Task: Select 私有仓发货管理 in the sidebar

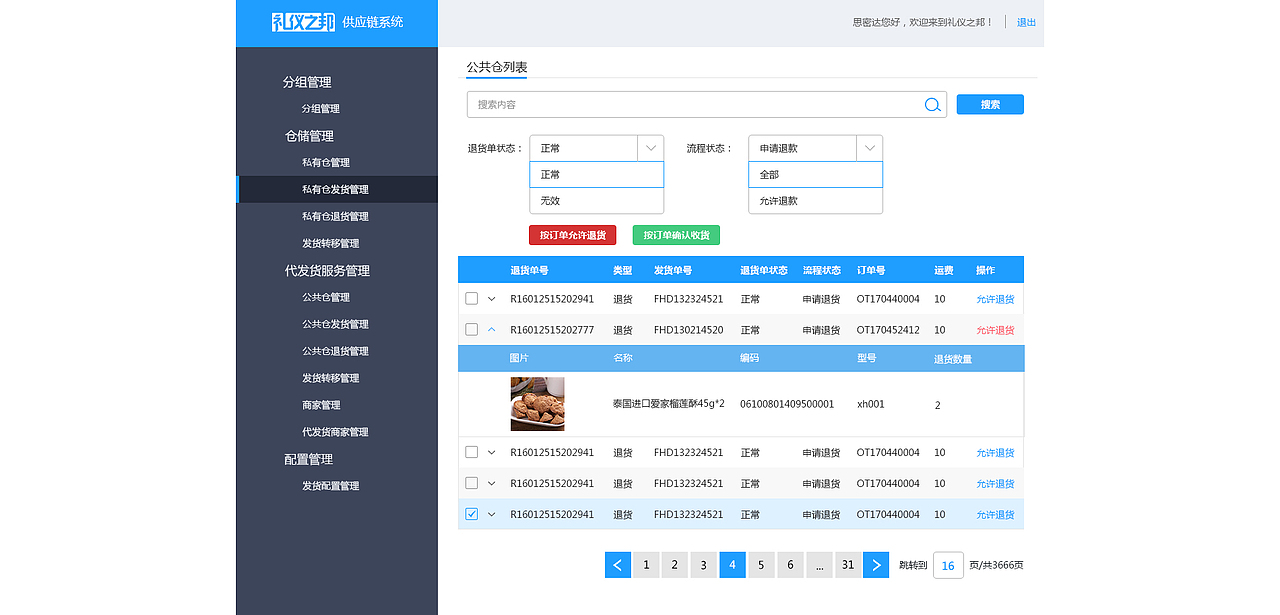Action: coord(335,190)
